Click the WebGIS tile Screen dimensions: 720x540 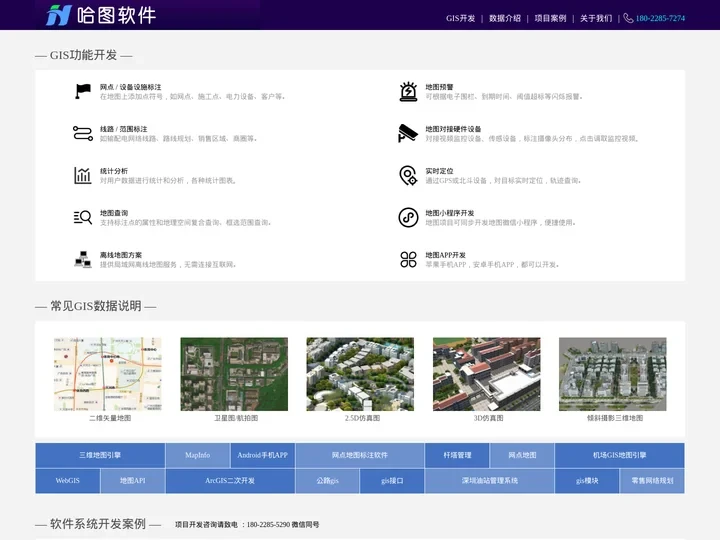tap(68, 481)
